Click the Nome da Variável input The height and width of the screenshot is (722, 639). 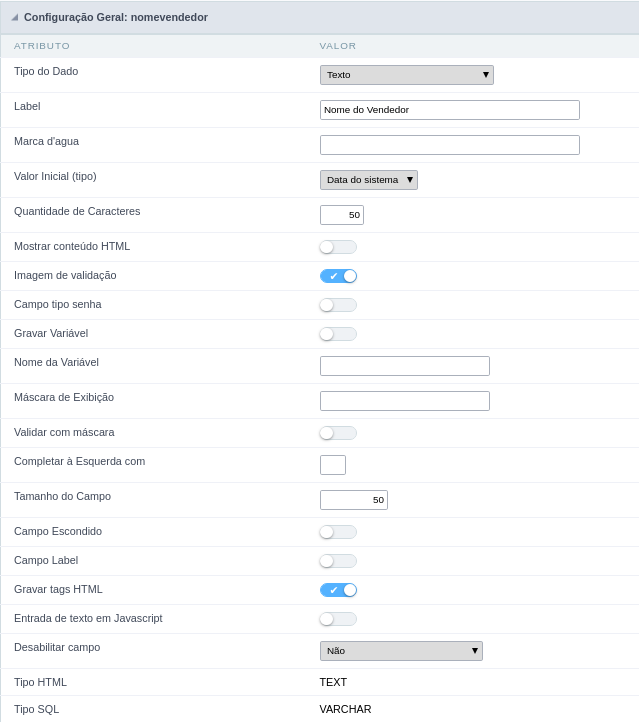pyautogui.click(x=404, y=366)
